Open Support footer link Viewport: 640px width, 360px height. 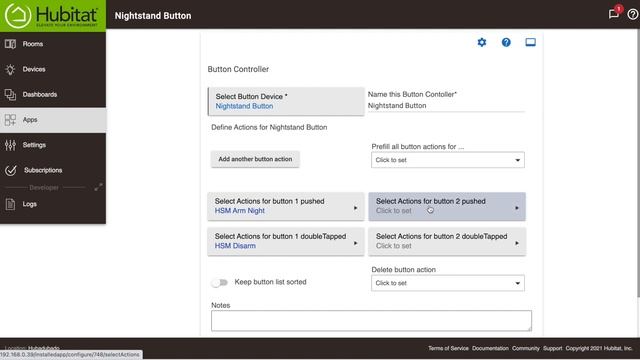(553, 348)
